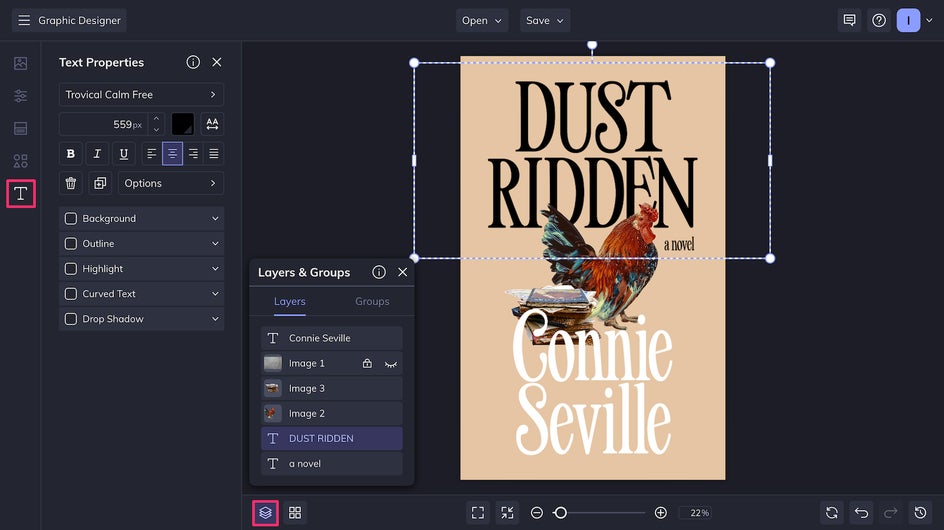Toggle visibility of Image 1 layer
The image size is (944, 530).
pyautogui.click(x=391, y=364)
